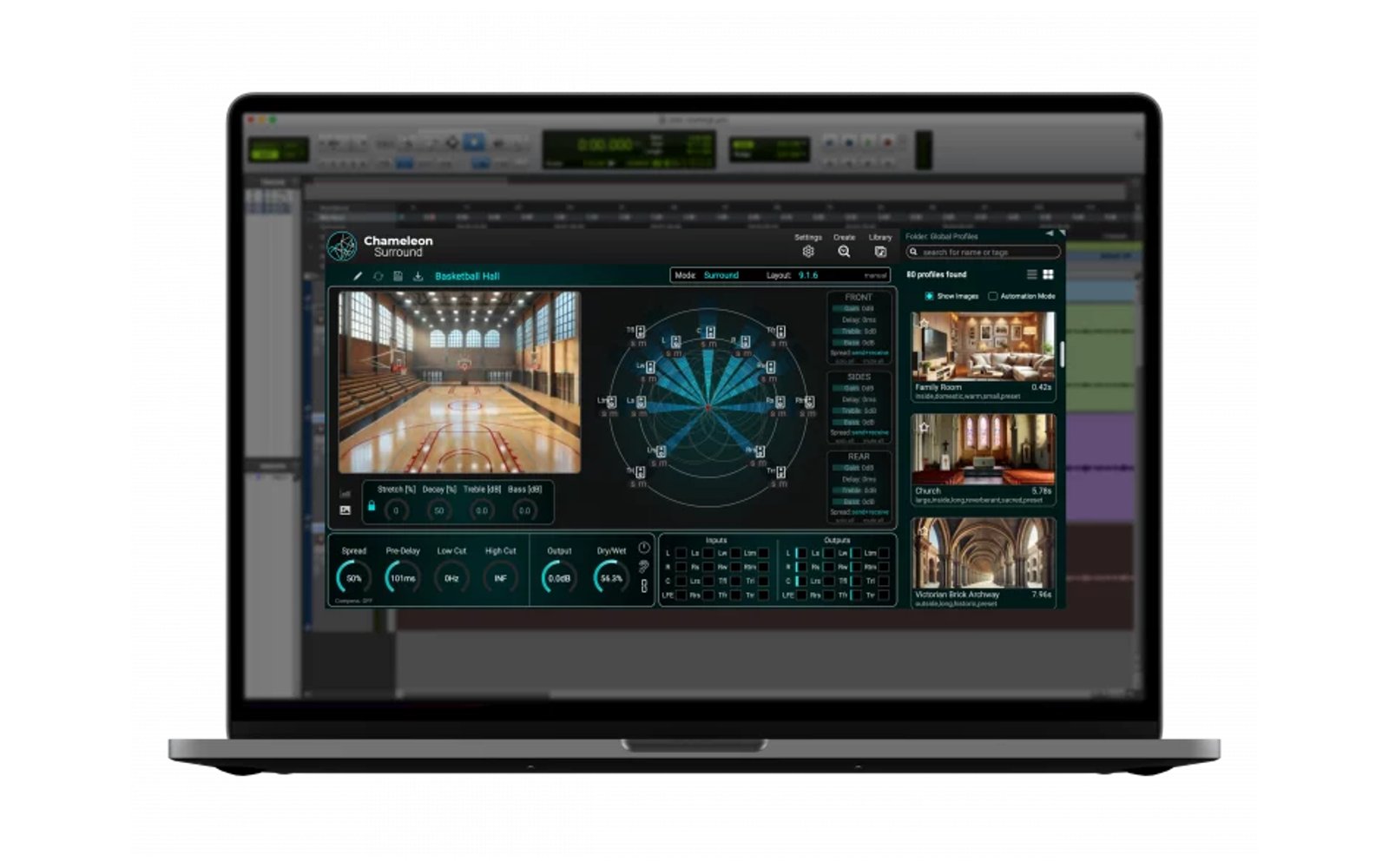The image size is (1389, 868).
Task: Click the power bypass icon near Dry/Wet
Action: tap(644, 548)
